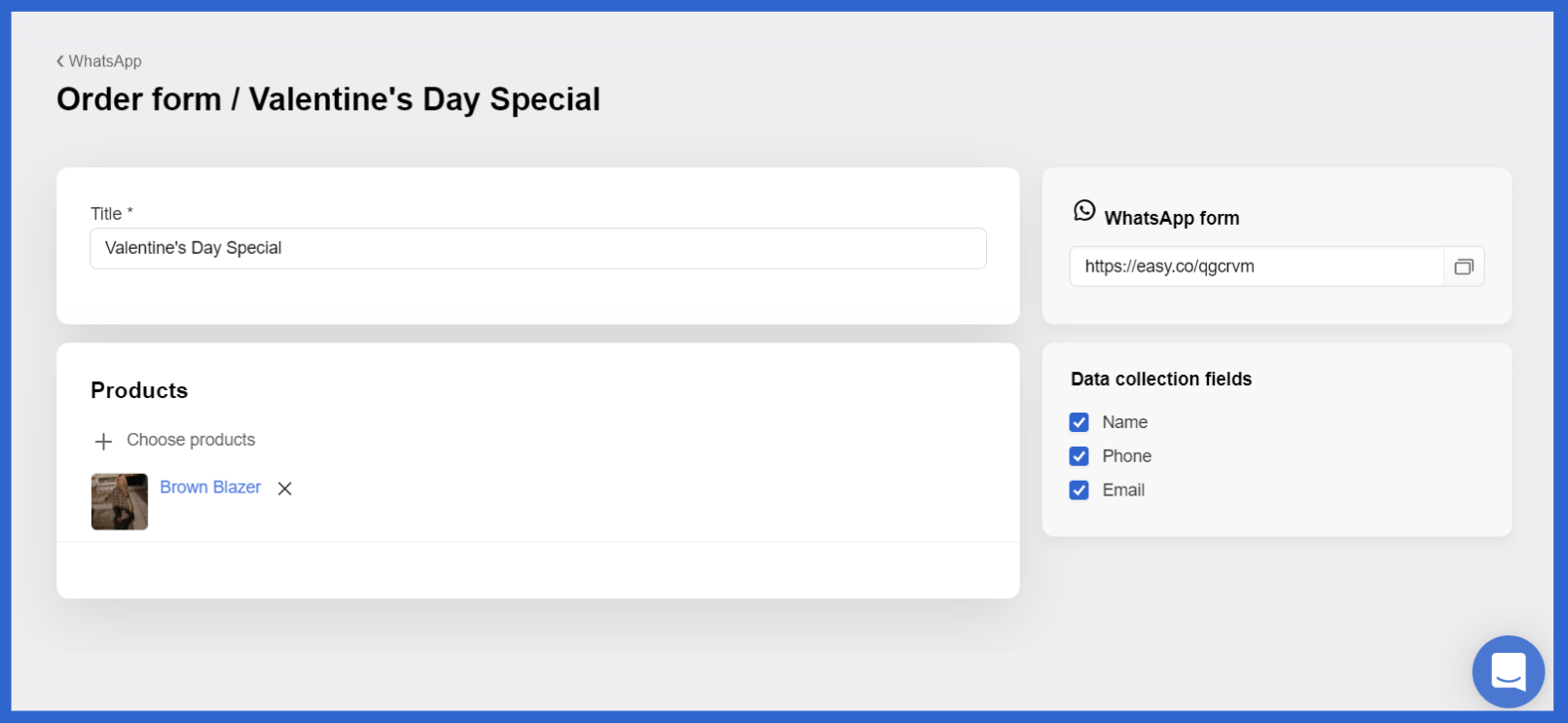This screenshot has width=1568, height=723.
Task: Remove Brown Blazer with the X icon
Action: pyautogui.click(x=285, y=488)
